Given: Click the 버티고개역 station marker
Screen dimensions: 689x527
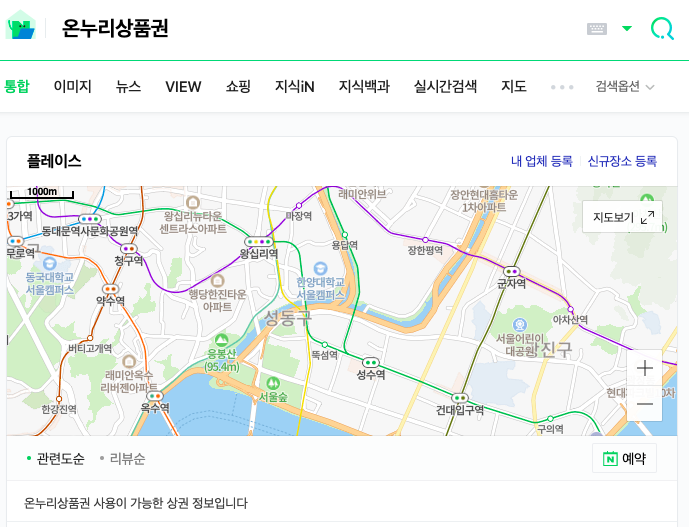Looking at the screenshot, I should (90, 338).
